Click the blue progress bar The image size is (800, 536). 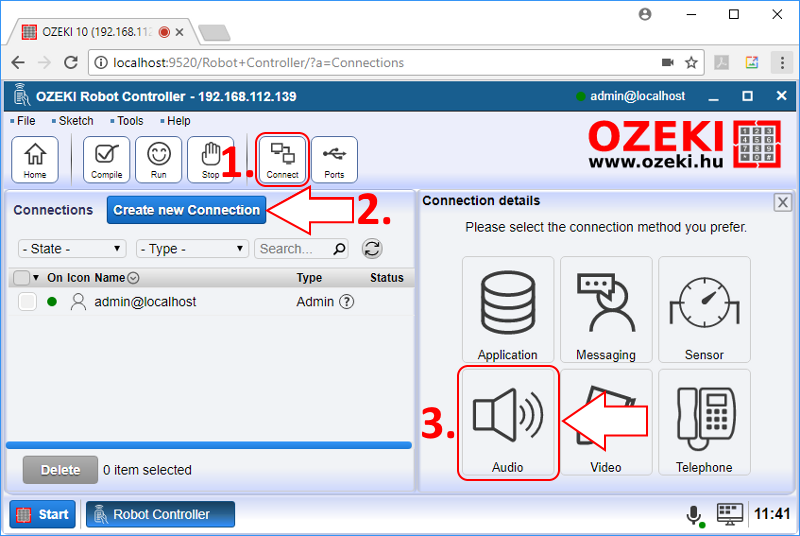[x=209, y=445]
